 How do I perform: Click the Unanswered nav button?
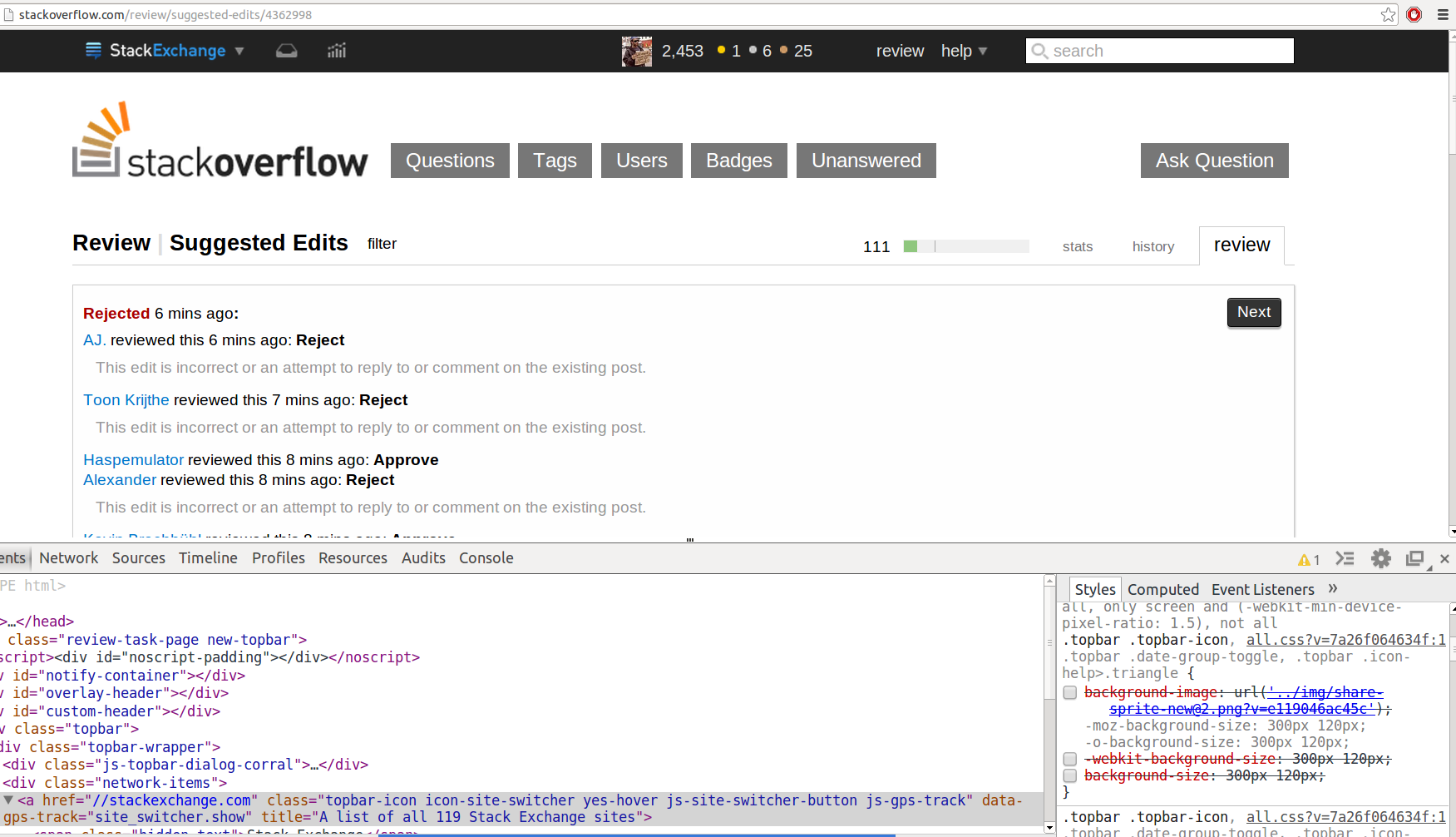coord(866,161)
